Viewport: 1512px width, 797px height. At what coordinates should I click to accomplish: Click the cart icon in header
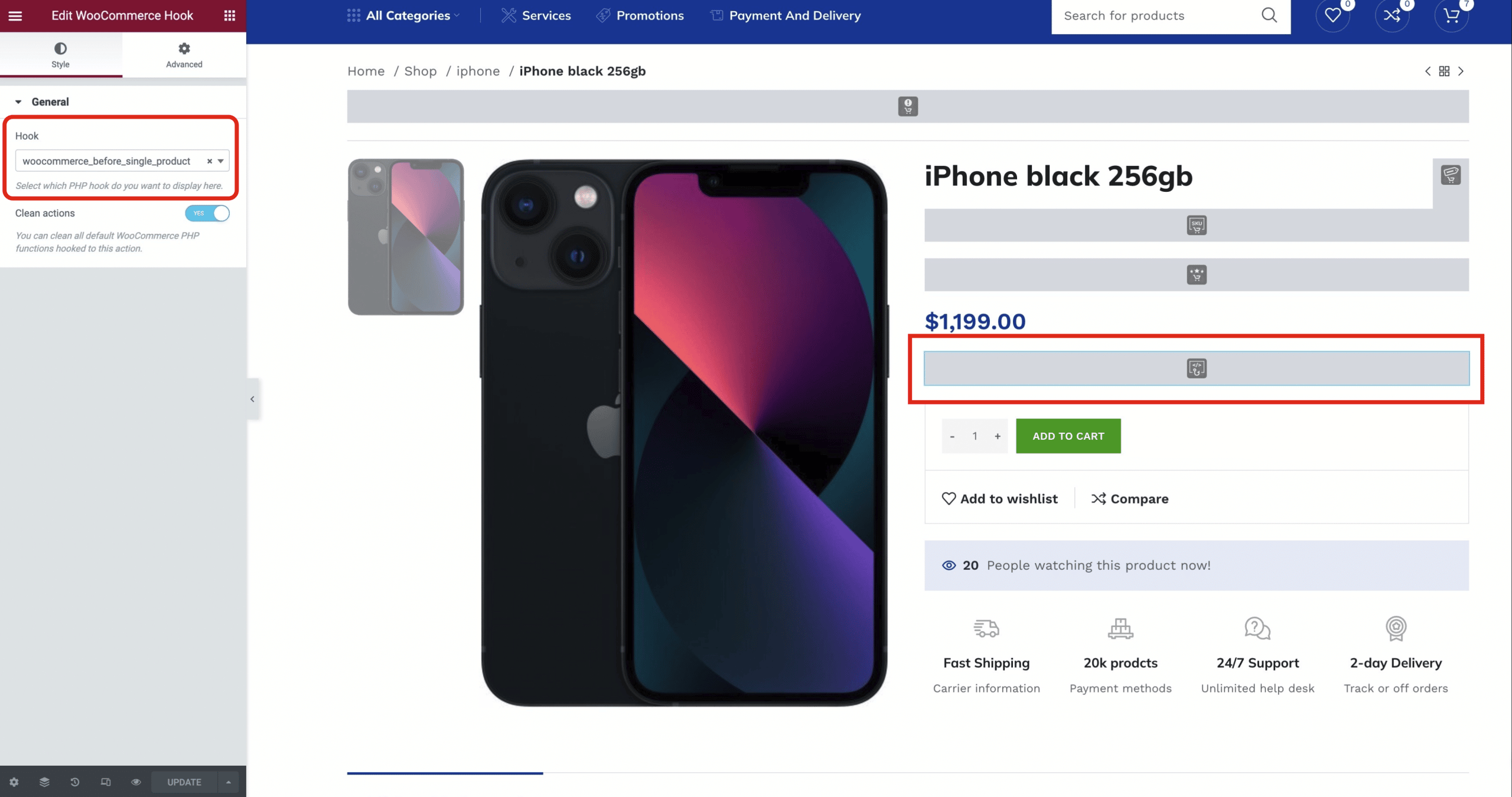(1451, 16)
